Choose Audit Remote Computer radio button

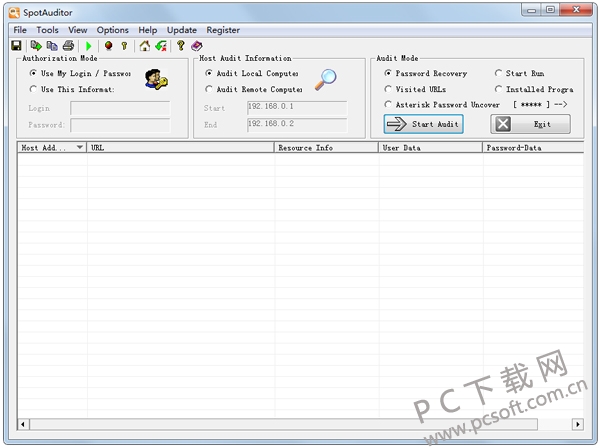[x=254, y=89]
